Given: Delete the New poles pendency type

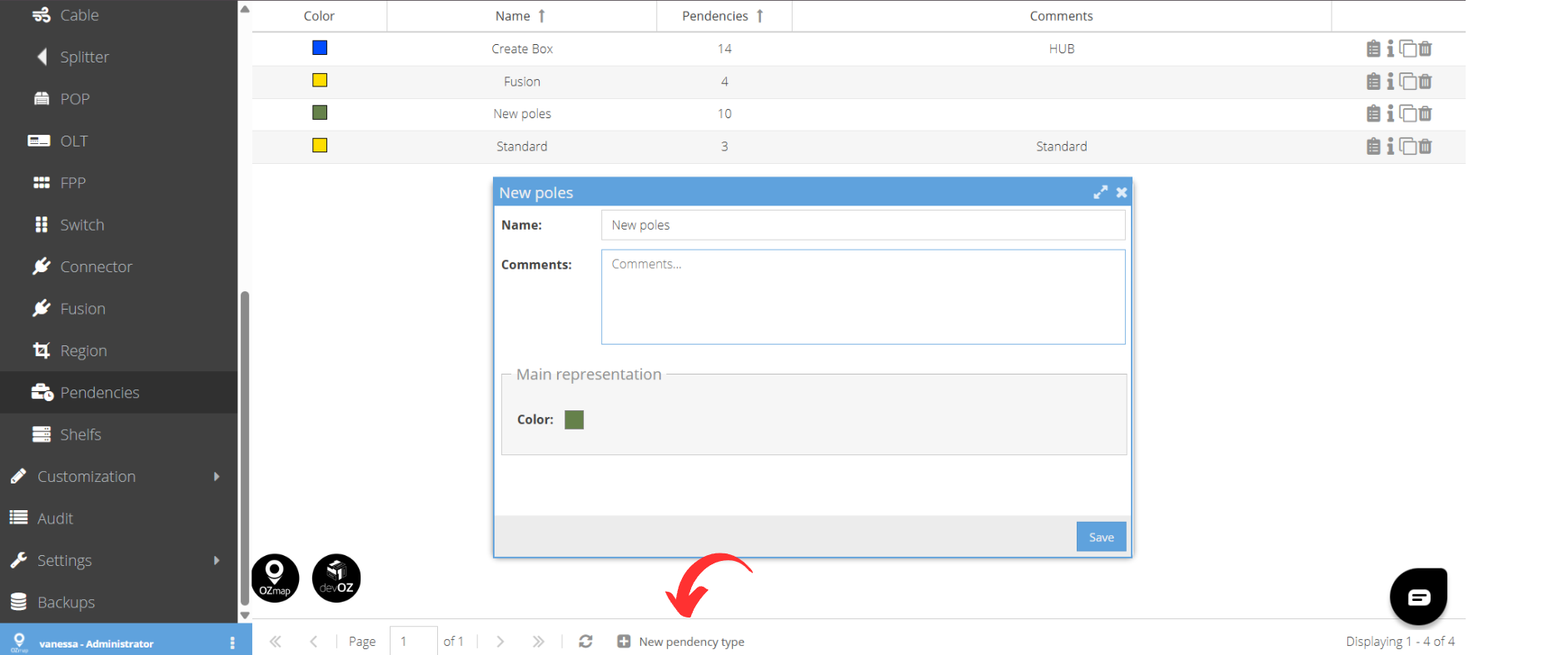Looking at the screenshot, I should 1425,113.
